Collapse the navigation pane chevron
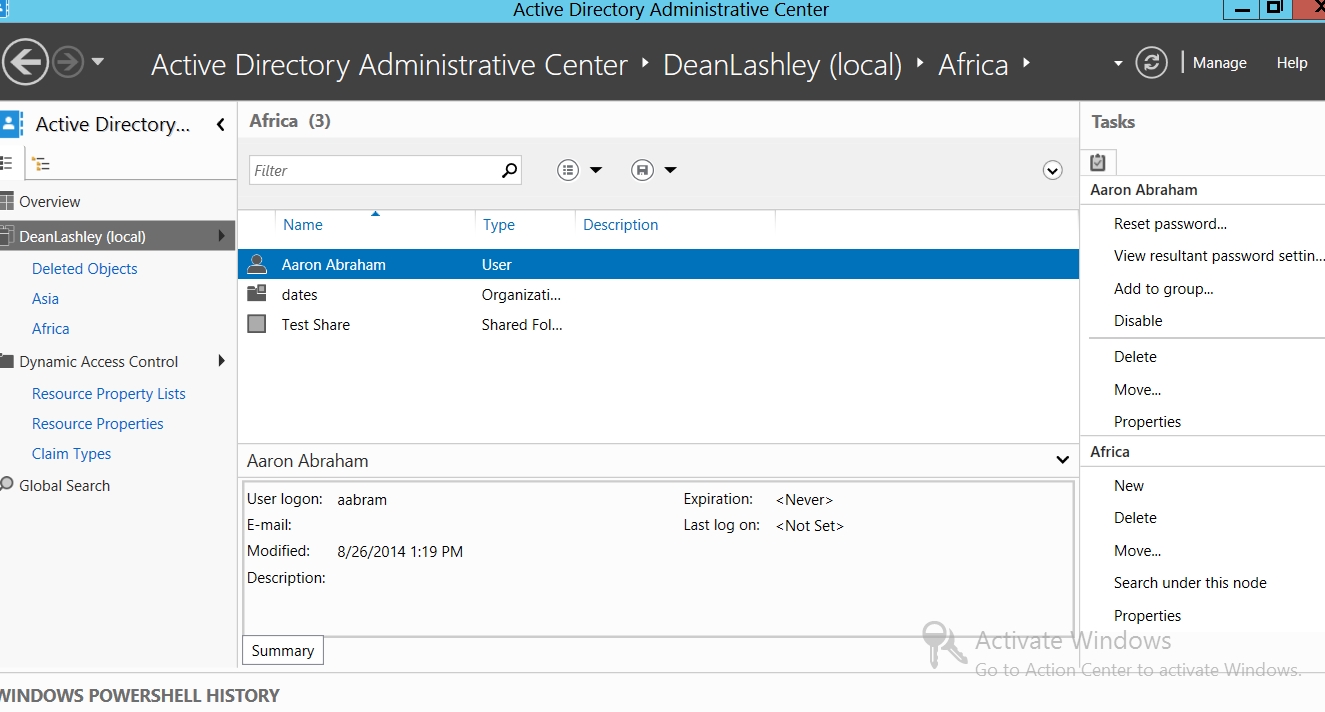This screenshot has height=712, width=1325. (x=221, y=124)
